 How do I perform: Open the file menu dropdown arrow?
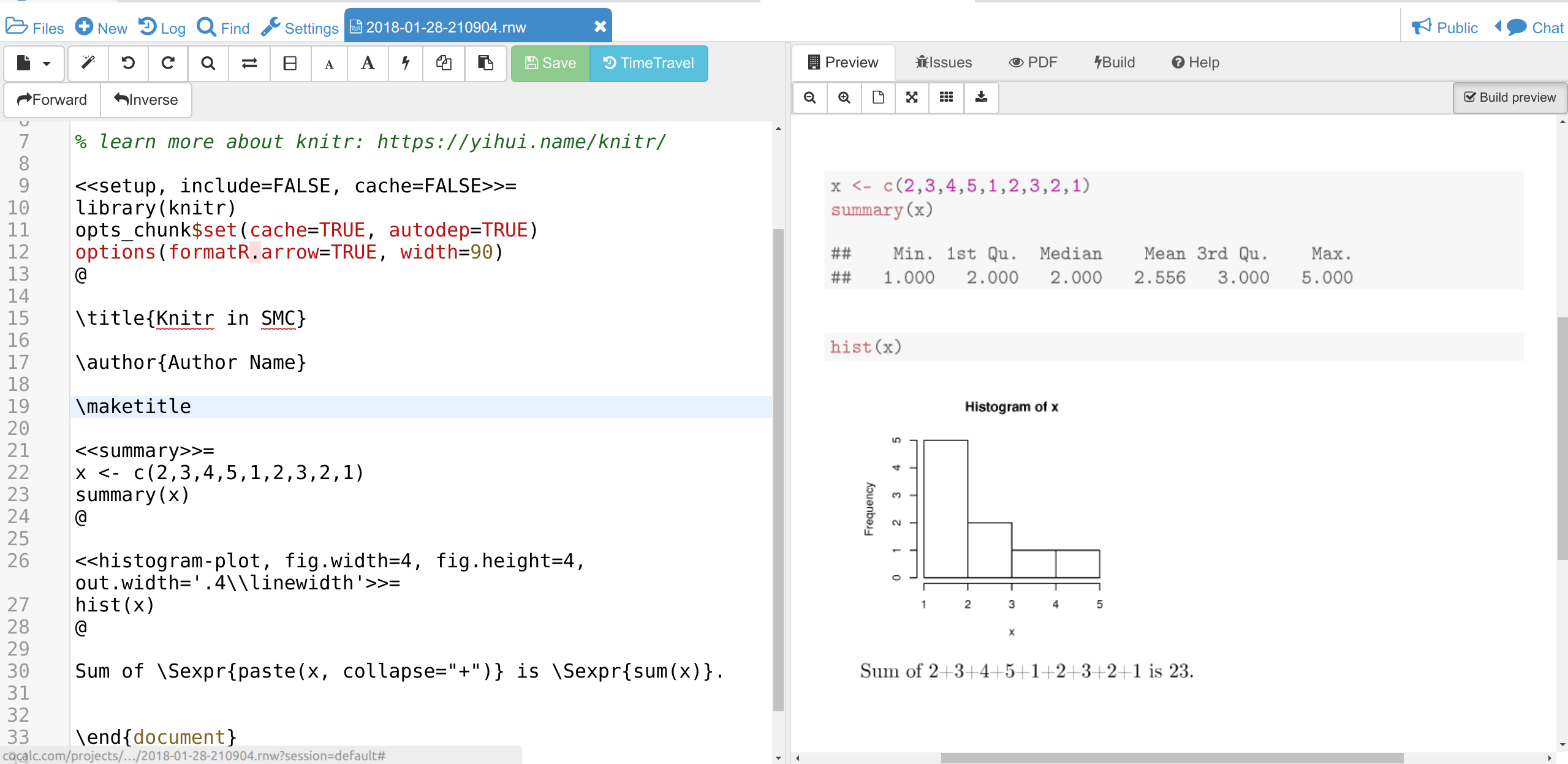pos(47,63)
